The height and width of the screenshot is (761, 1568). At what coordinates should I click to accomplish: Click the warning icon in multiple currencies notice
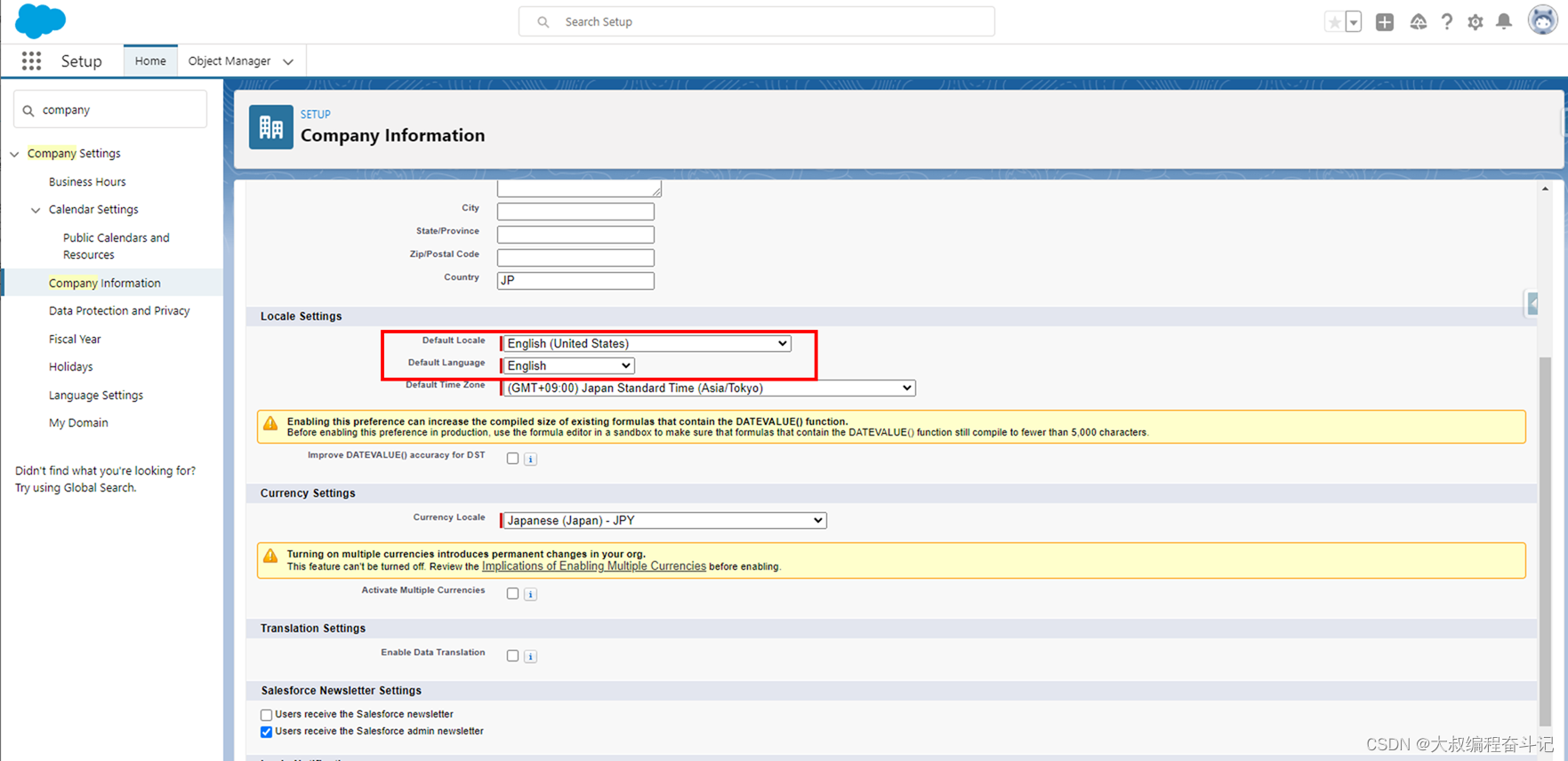[x=270, y=557]
